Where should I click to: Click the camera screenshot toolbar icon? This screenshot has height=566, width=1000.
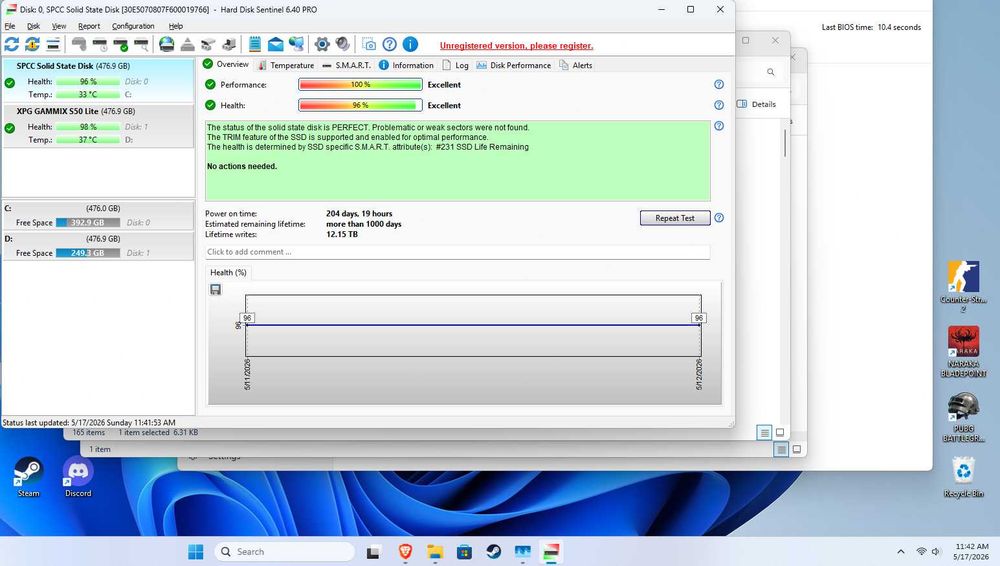369,44
